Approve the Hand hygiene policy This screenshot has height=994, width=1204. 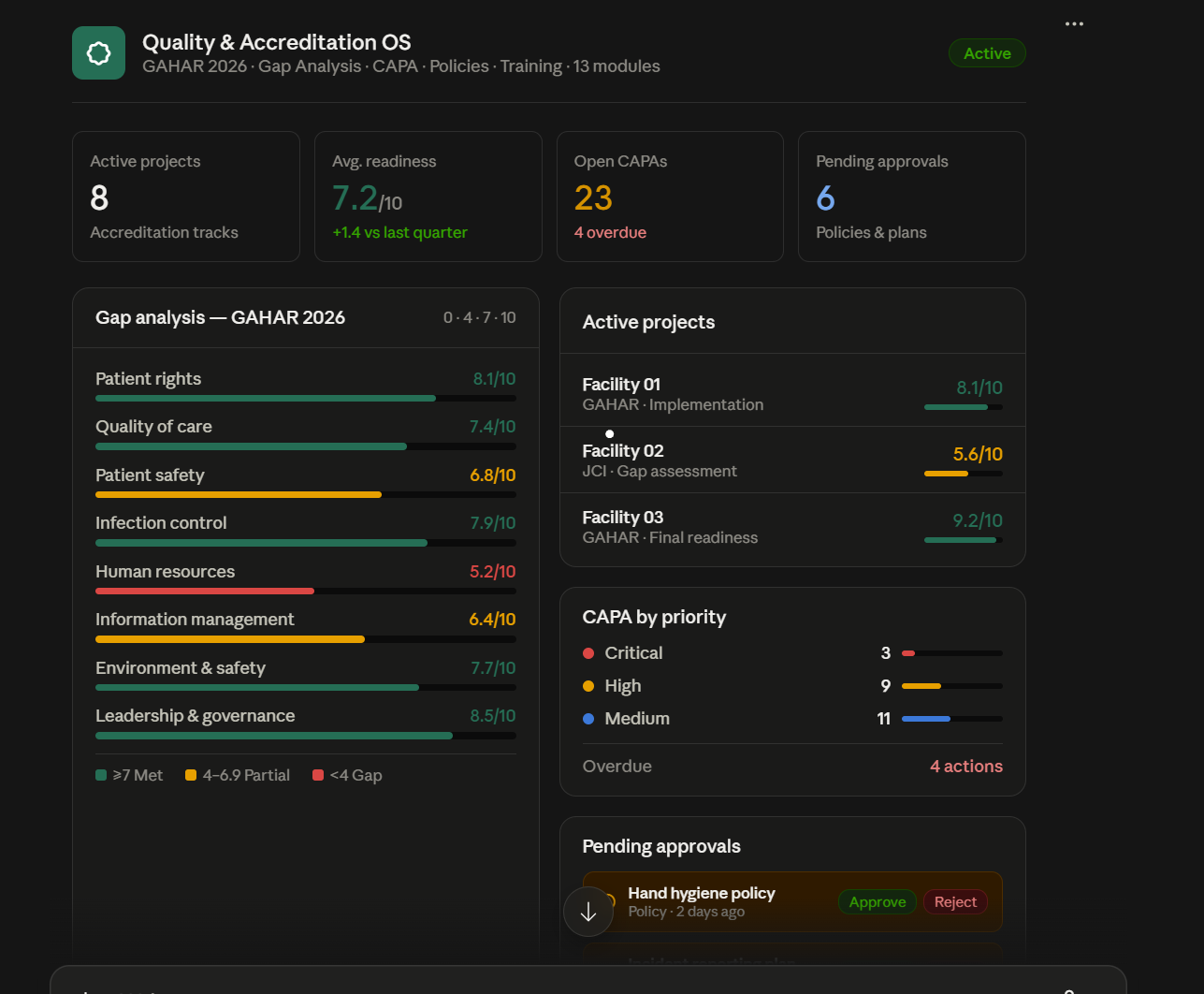(x=878, y=902)
